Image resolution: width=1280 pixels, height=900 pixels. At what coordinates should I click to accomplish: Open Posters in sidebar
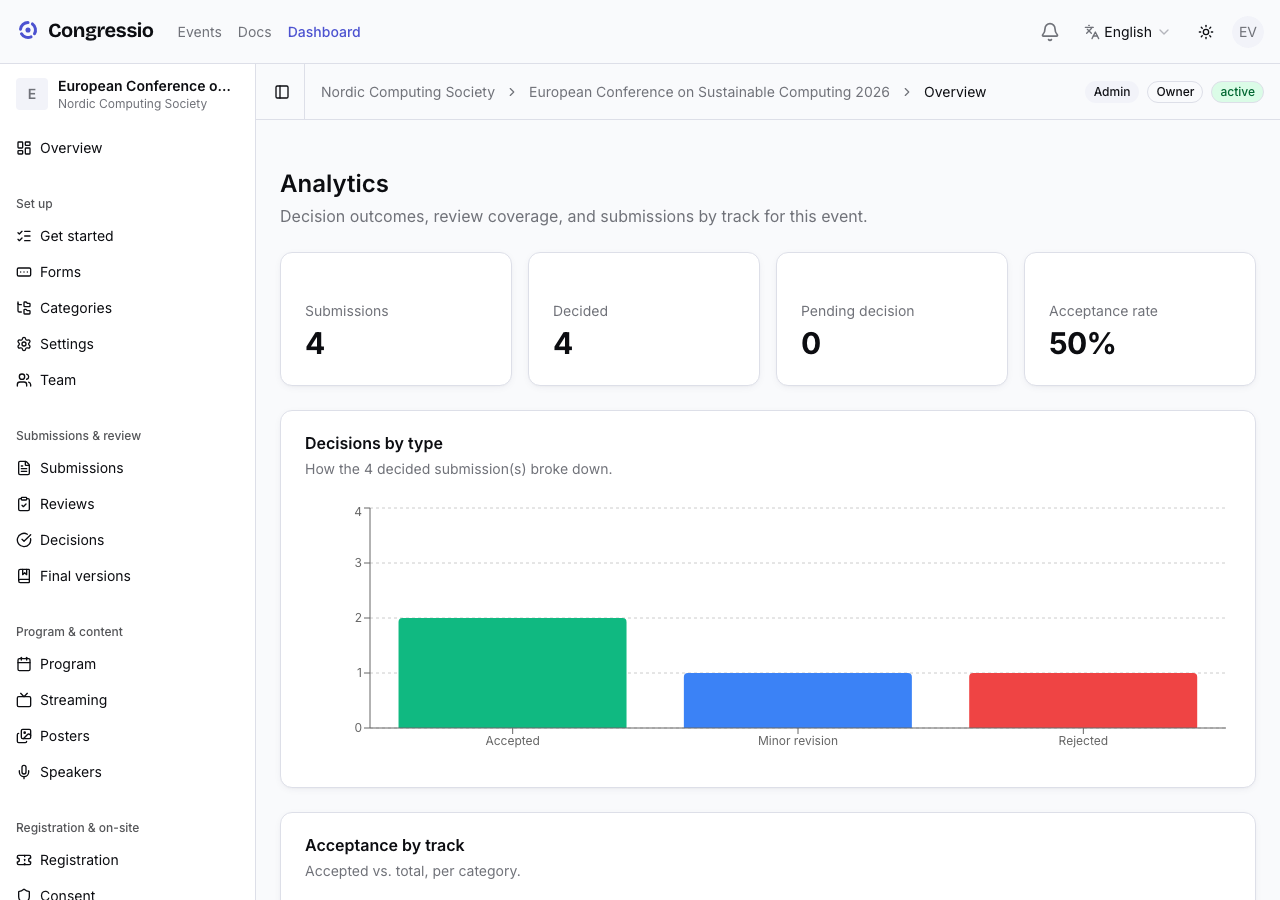point(127,736)
